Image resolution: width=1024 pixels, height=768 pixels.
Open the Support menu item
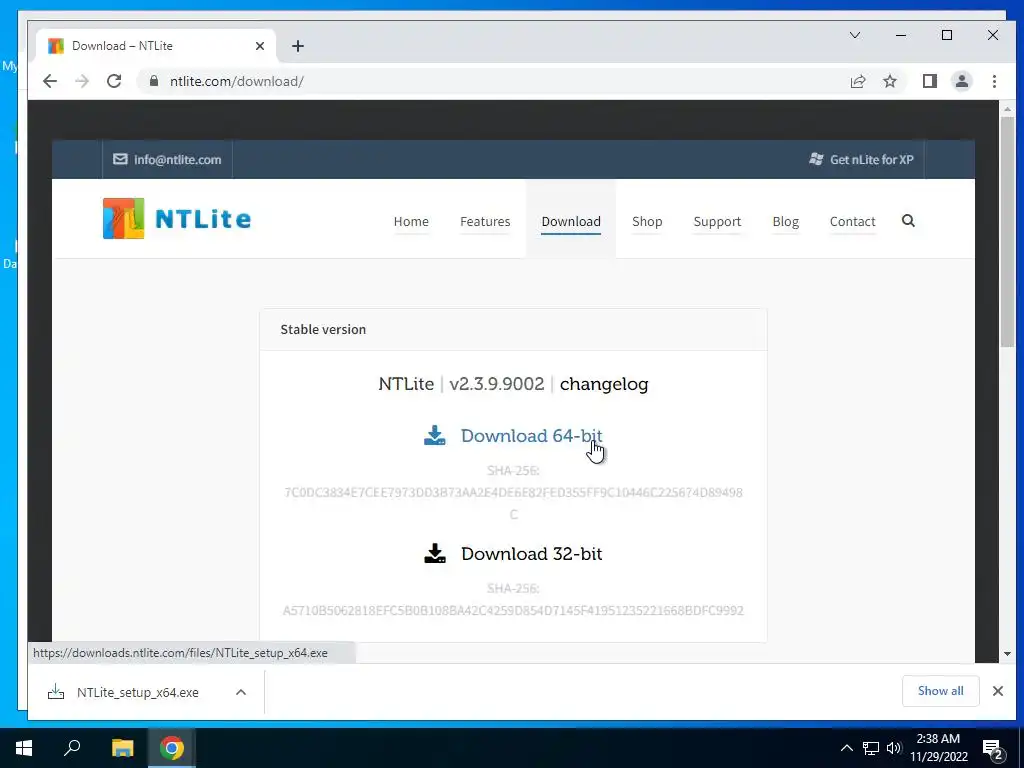(717, 221)
